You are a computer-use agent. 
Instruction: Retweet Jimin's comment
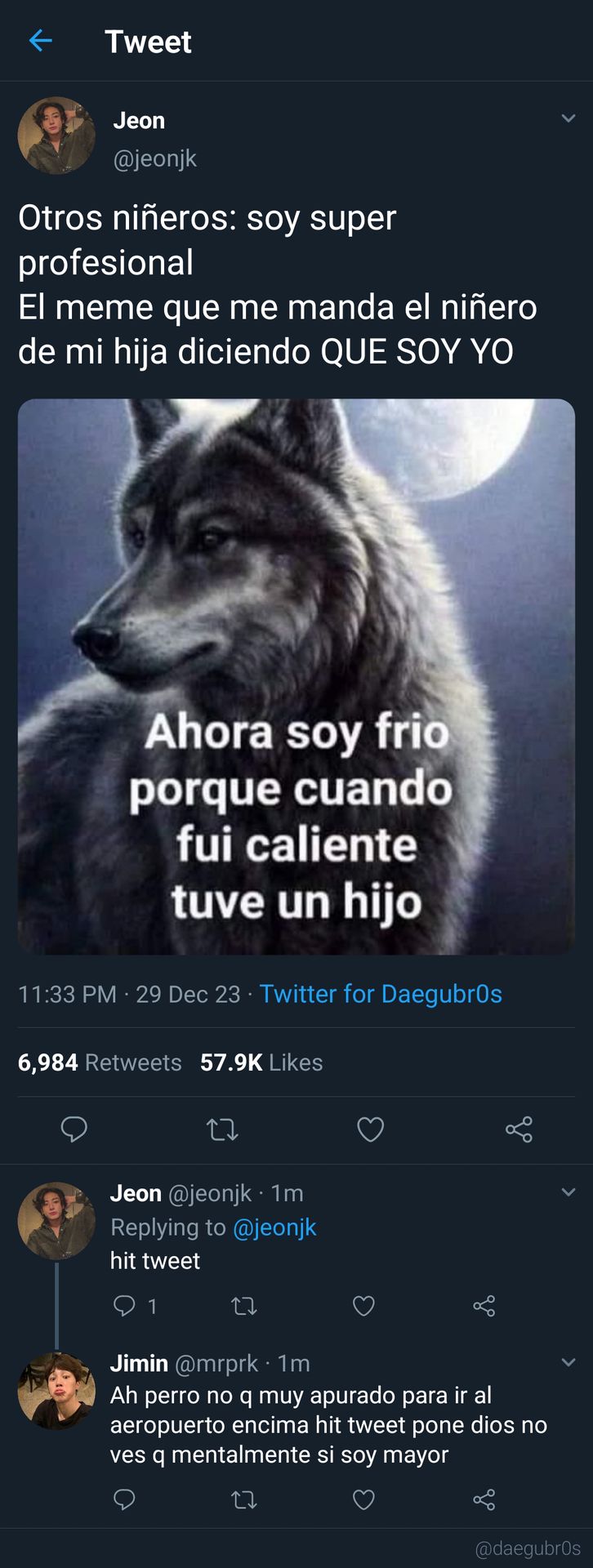tap(244, 1499)
